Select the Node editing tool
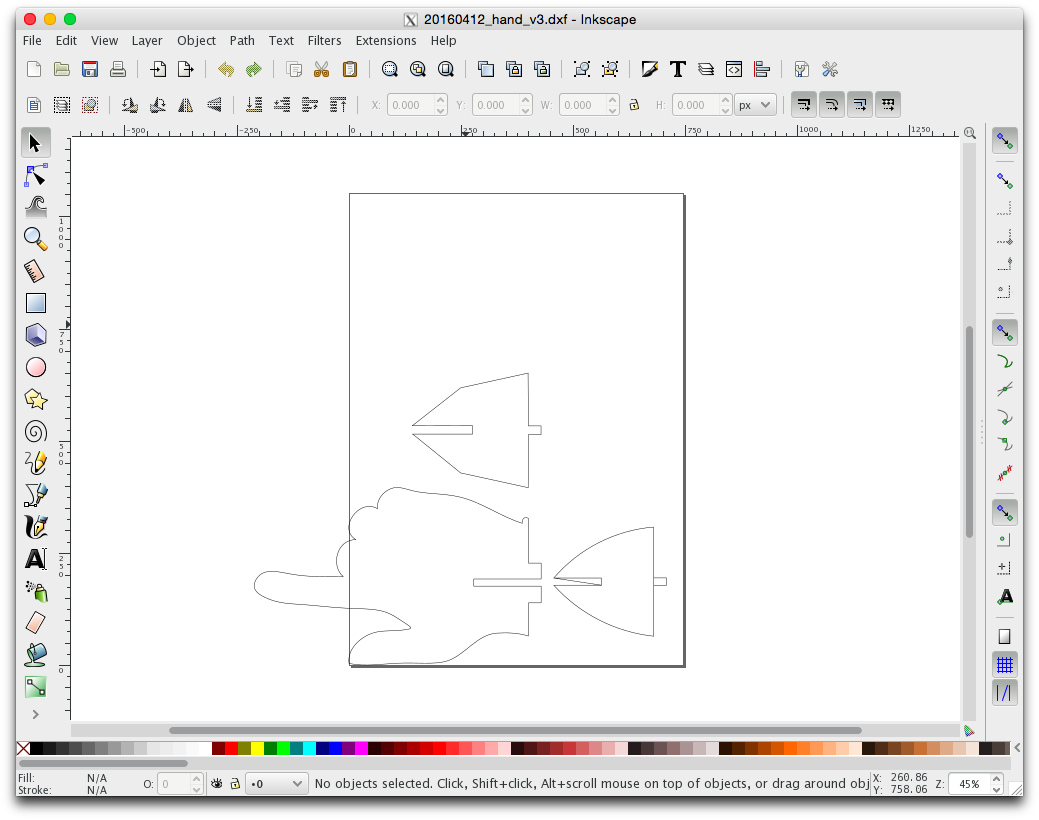The image size is (1039, 820). pyautogui.click(x=35, y=175)
